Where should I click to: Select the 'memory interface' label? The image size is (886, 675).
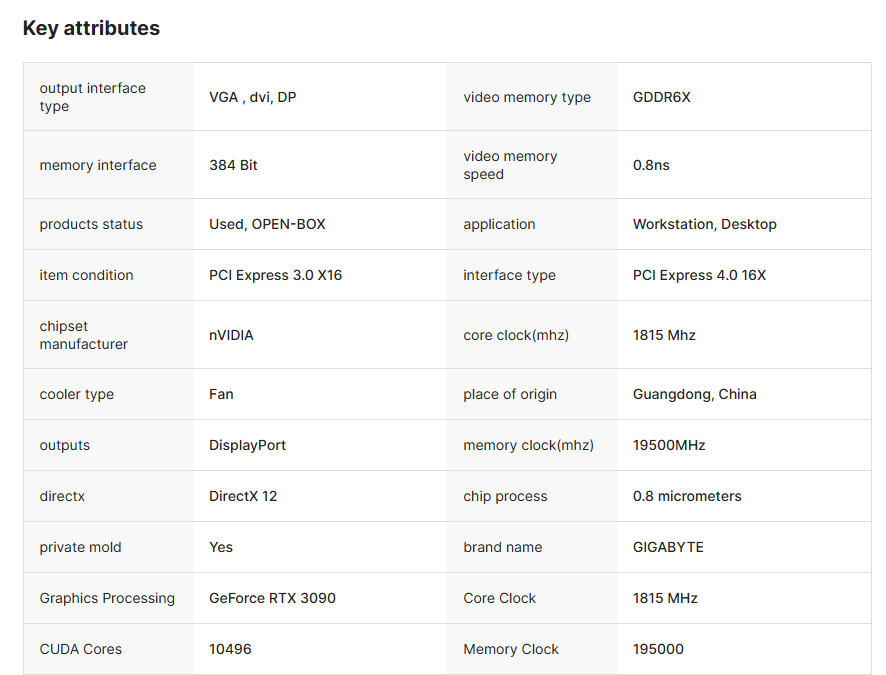[x=98, y=165]
